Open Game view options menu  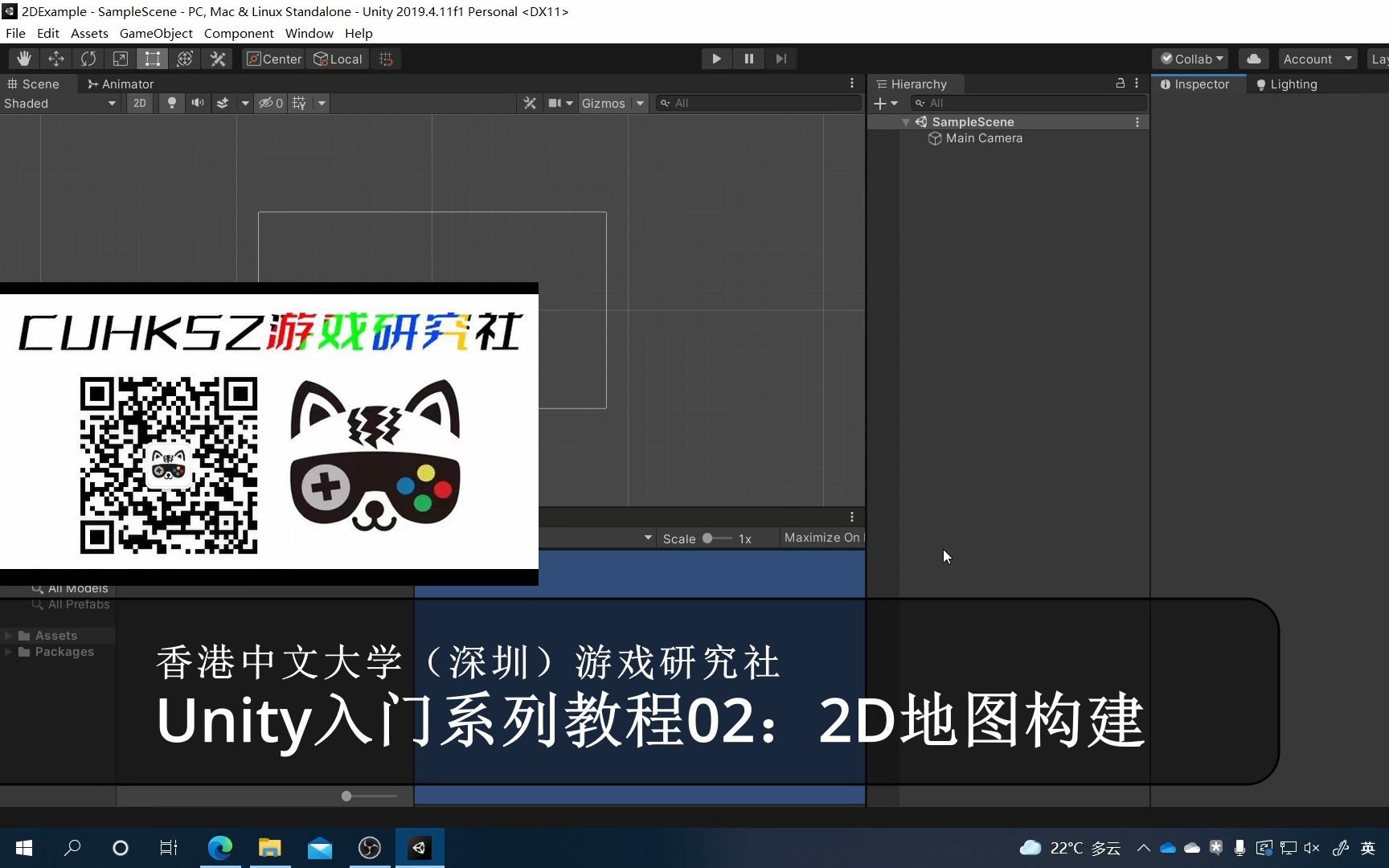(852, 517)
